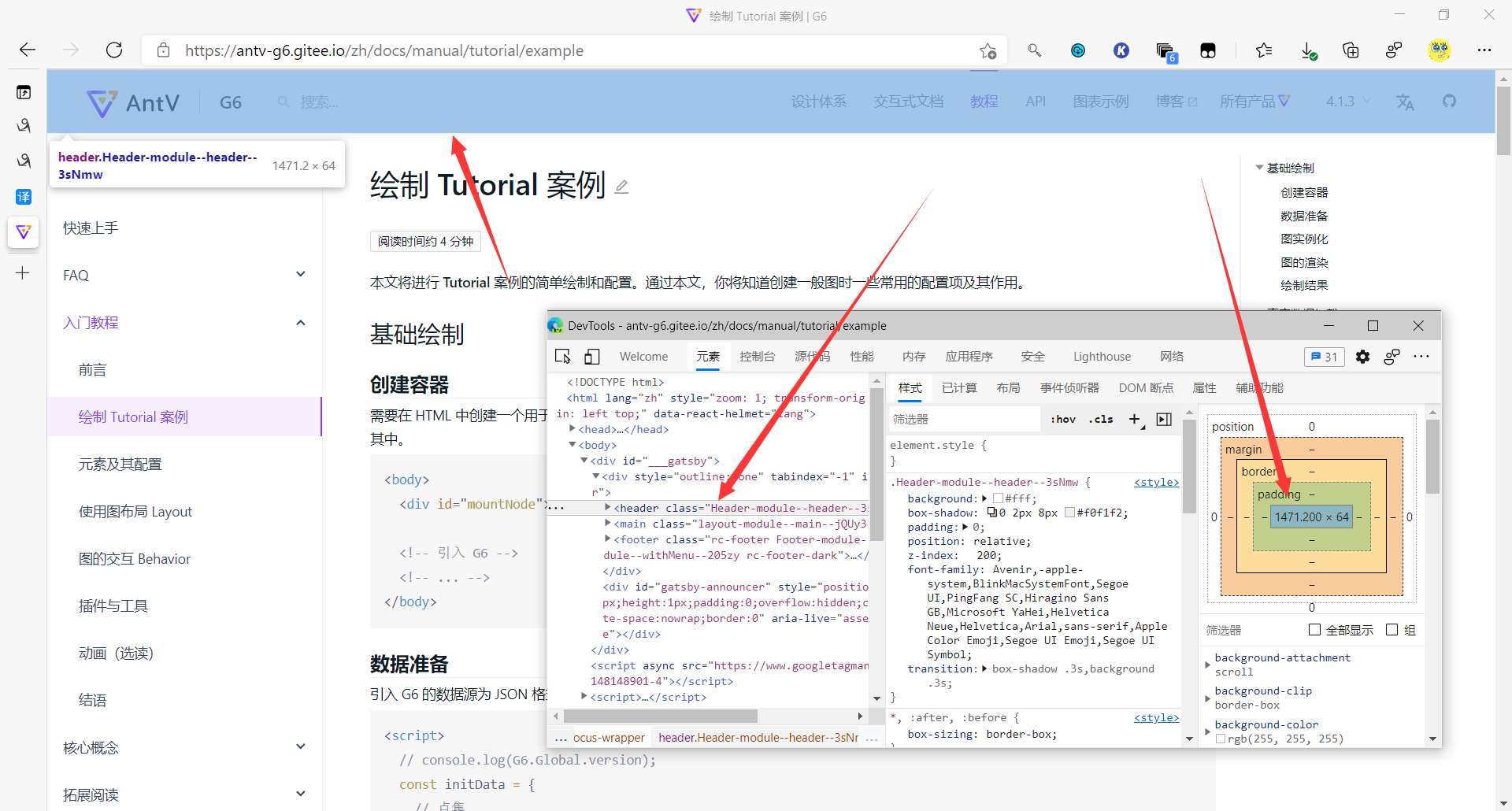Open the favorites list icon in toolbar
This screenshot has width=1512, height=811.
point(1264,50)
